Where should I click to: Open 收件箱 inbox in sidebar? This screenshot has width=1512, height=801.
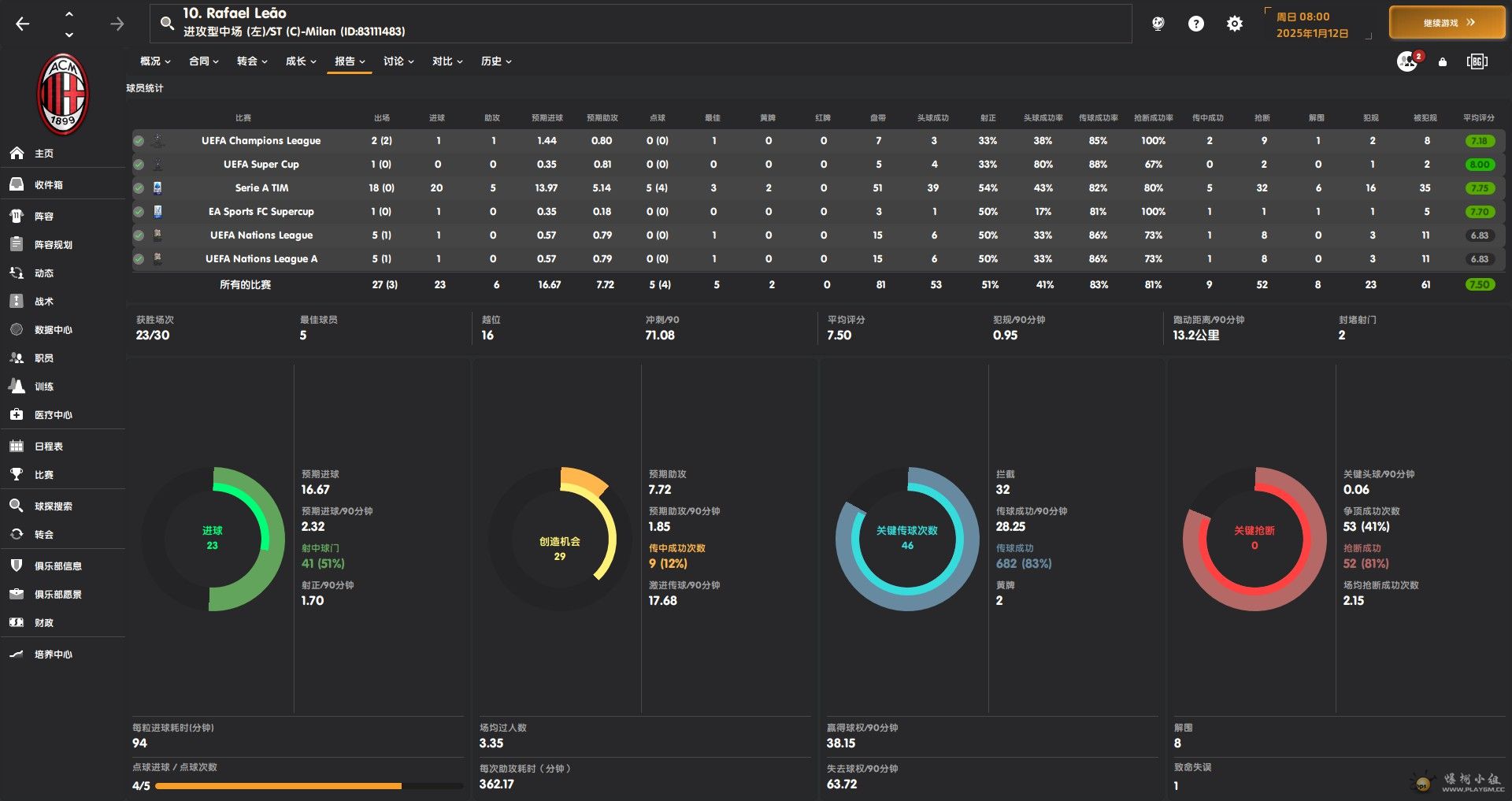(x=63, y=185)
